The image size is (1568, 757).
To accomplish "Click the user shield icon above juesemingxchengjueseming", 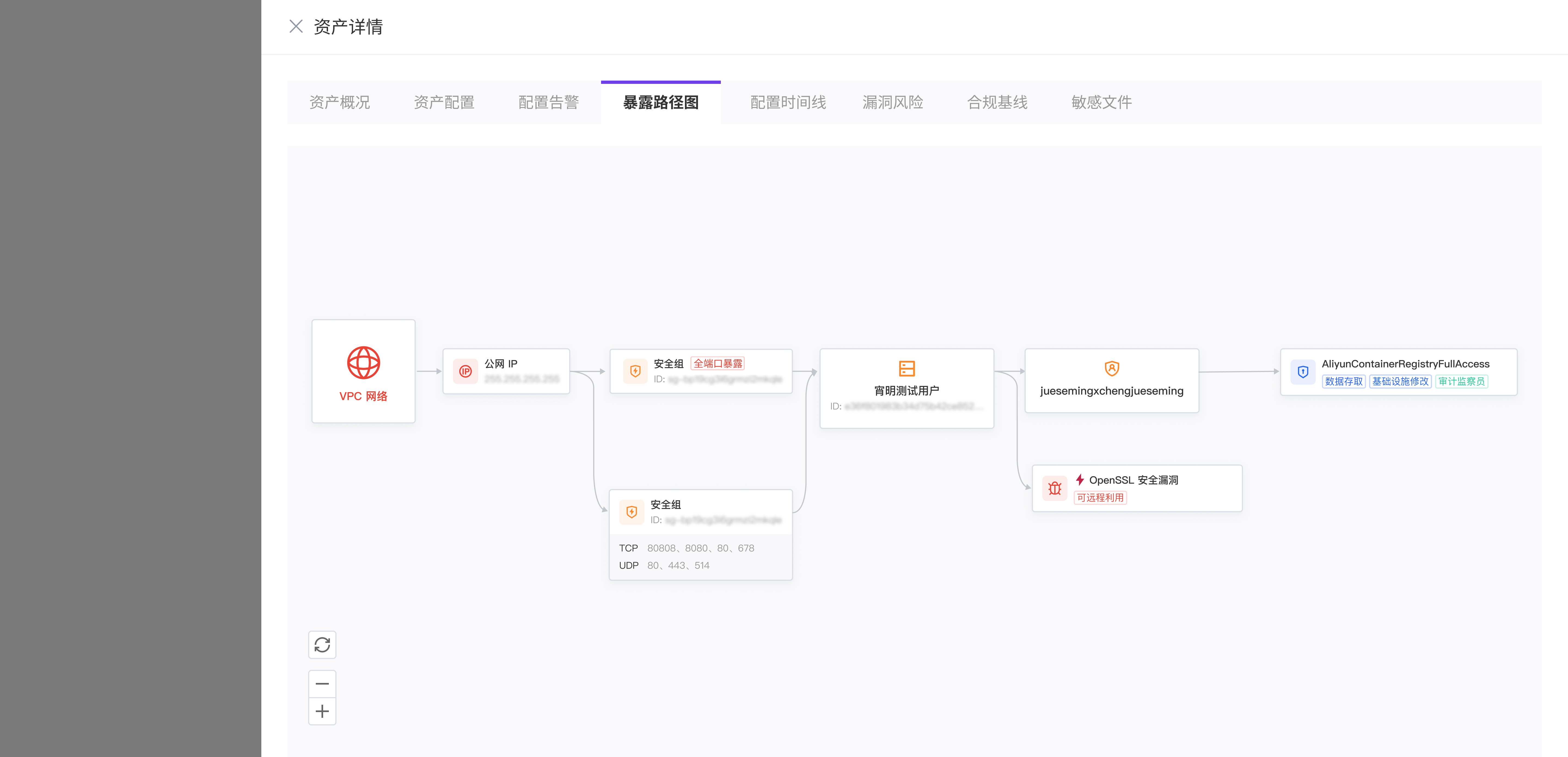I will (x=1111, y=368).
